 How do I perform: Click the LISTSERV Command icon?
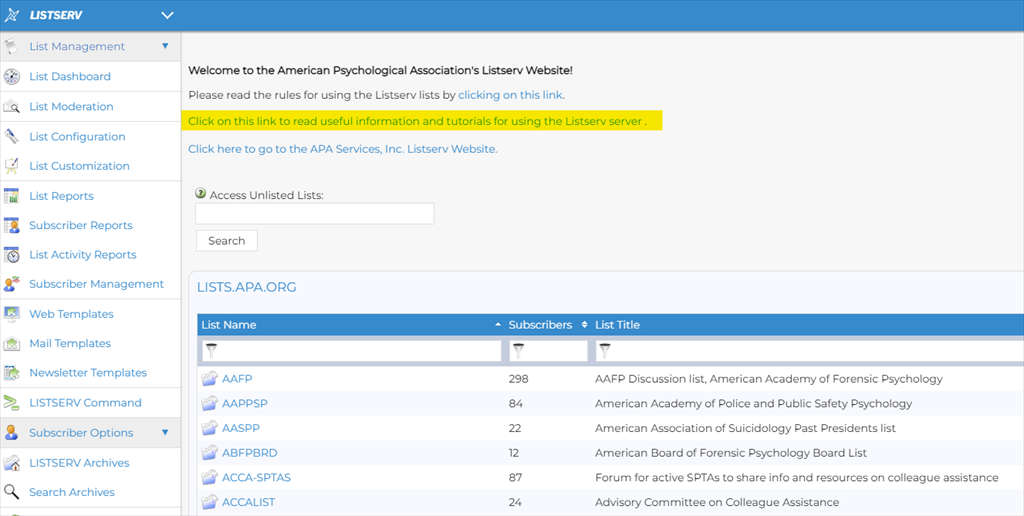pos(11,403)
